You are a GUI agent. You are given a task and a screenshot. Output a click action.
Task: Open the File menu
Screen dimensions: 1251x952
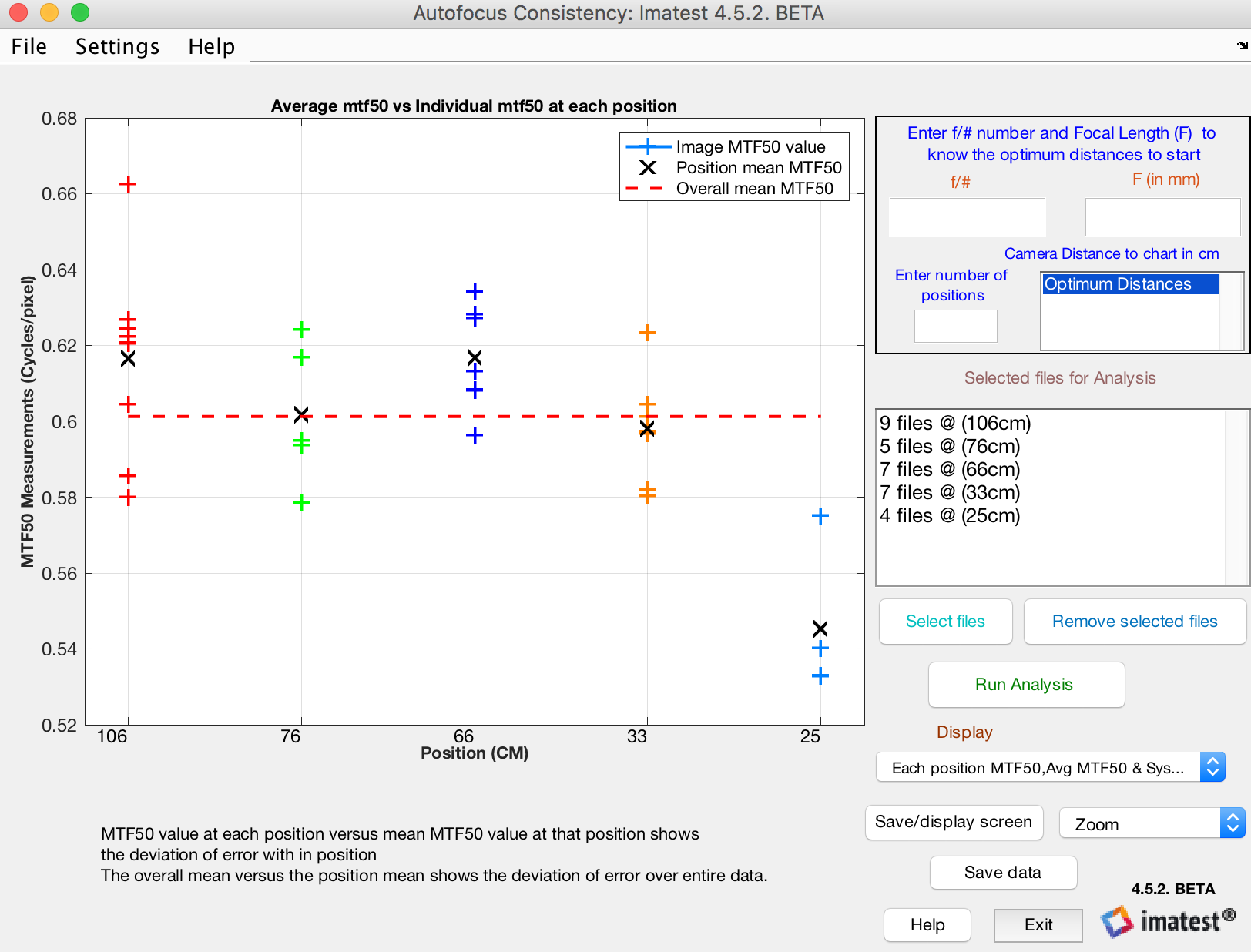tap(29, 46)
